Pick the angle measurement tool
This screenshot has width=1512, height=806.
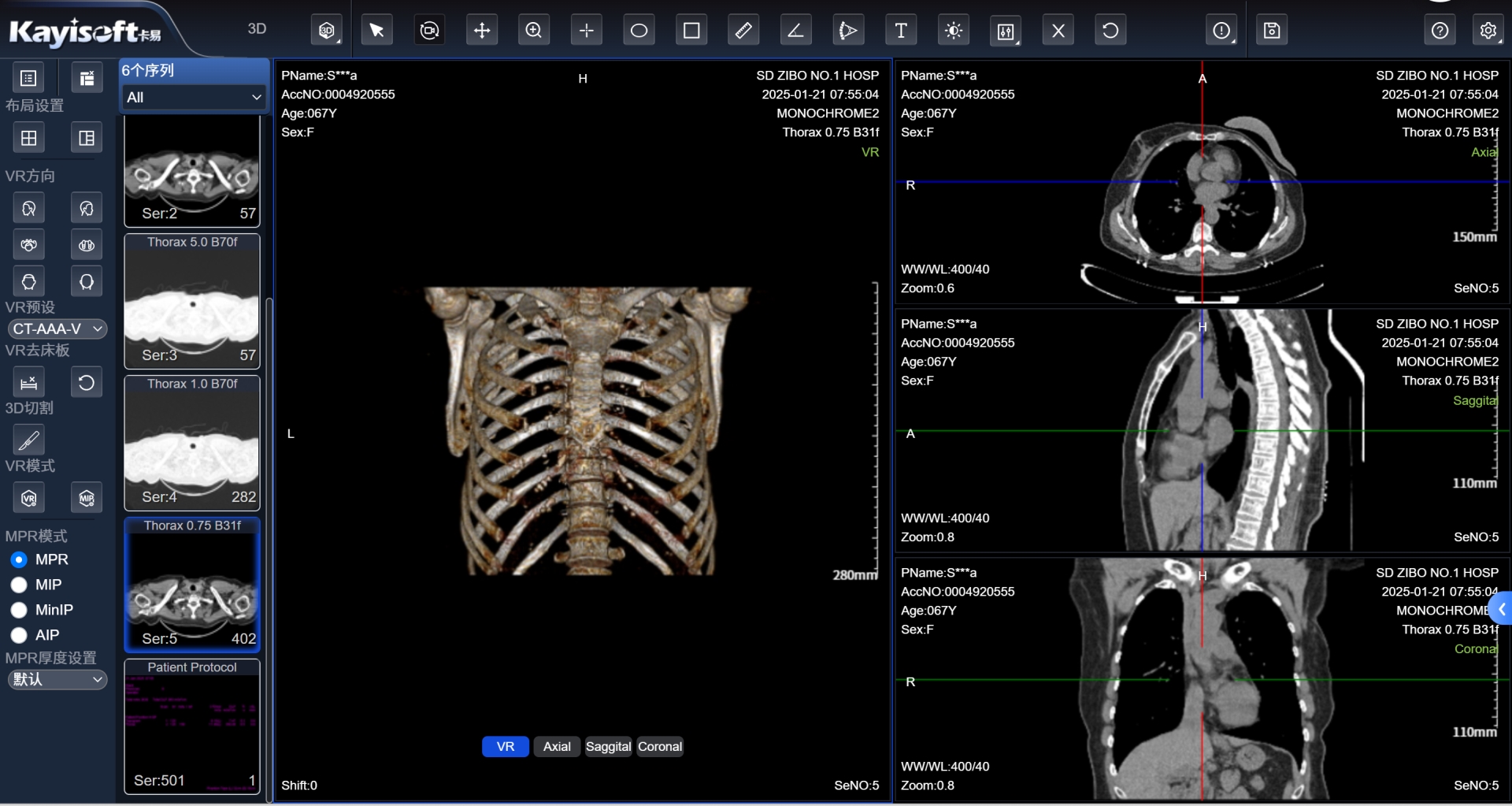[x=795, y=31]
